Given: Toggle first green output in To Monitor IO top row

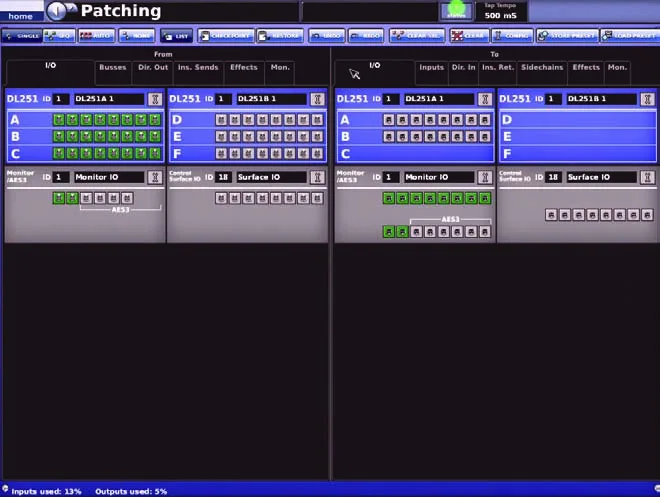Looking at the screenshot, I should click(389, 198).
